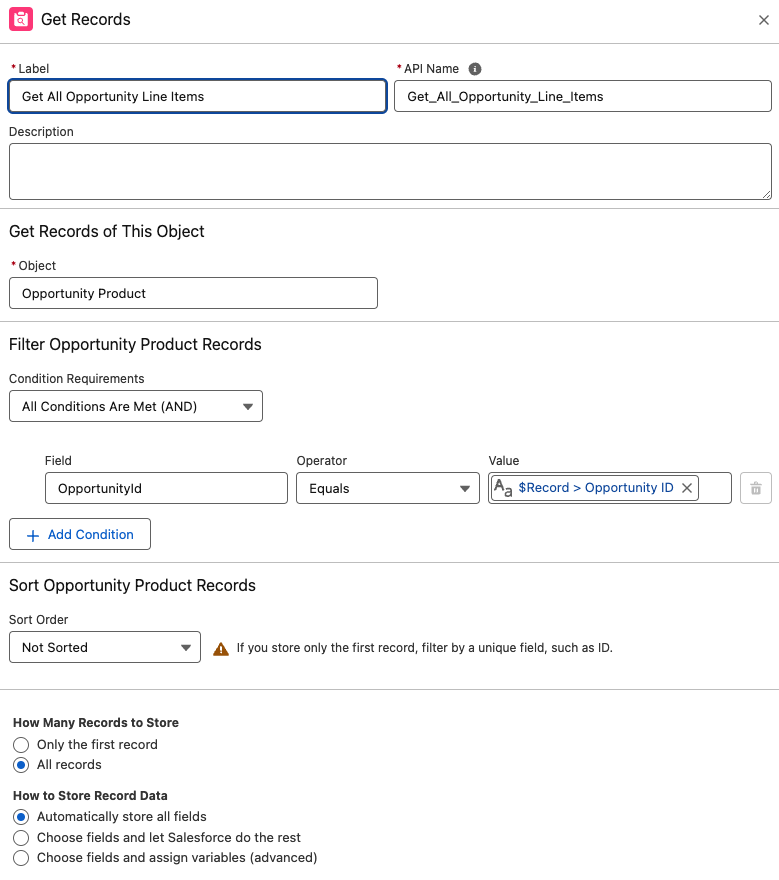The image size is (779, 880).
Task: Select the All records radio button
Action: [21, 765]
